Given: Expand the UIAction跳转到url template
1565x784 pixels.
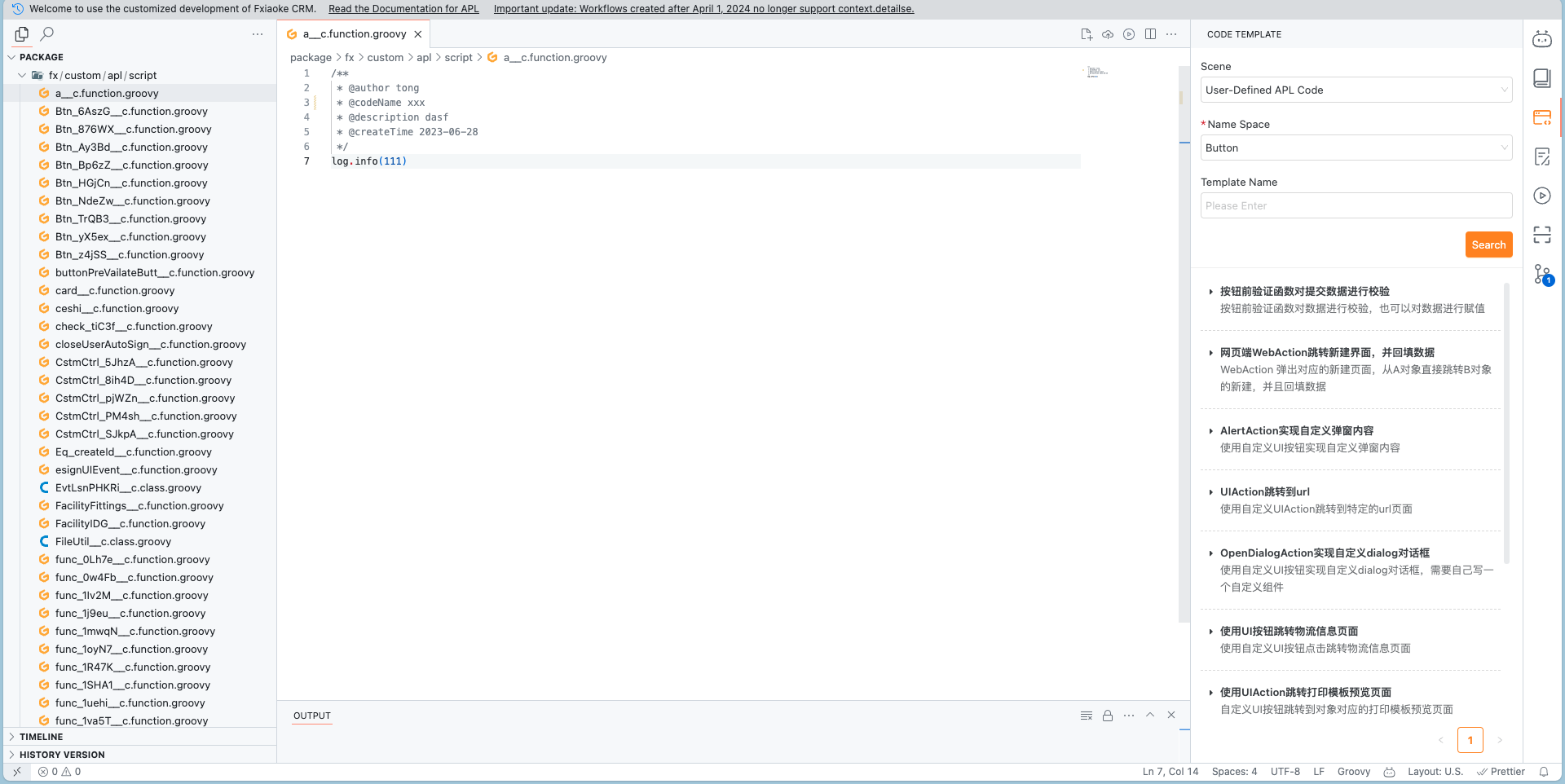Looking at the screenshot, I should [x=1264, y=491].
